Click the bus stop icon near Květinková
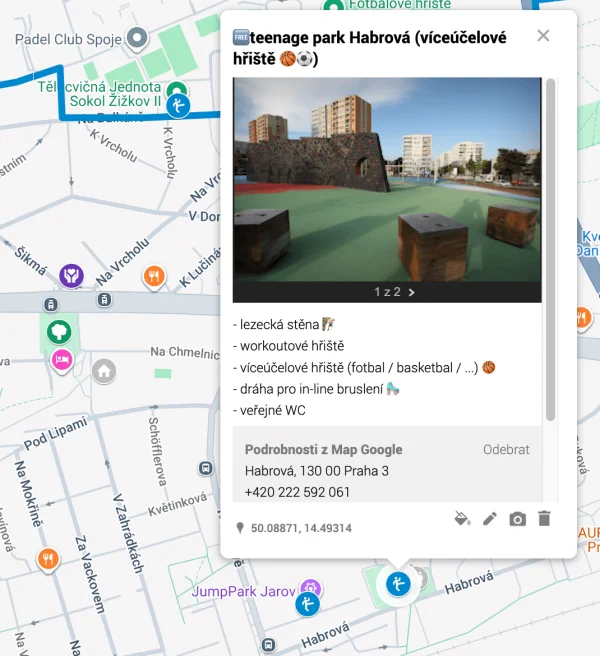Image resolution: width=600 pixels, height=656 pixels. tap(205, 468)
